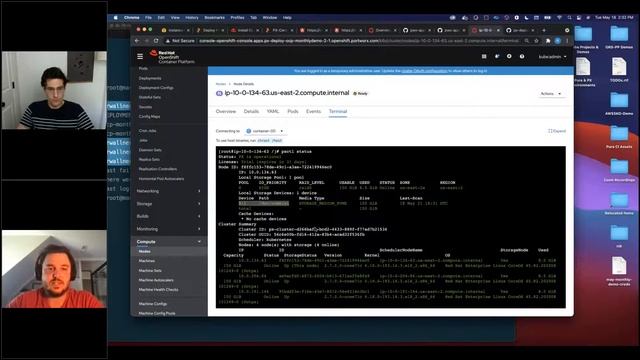Click the Wi-Fi icon in menu bar

[x=559, y=18]
